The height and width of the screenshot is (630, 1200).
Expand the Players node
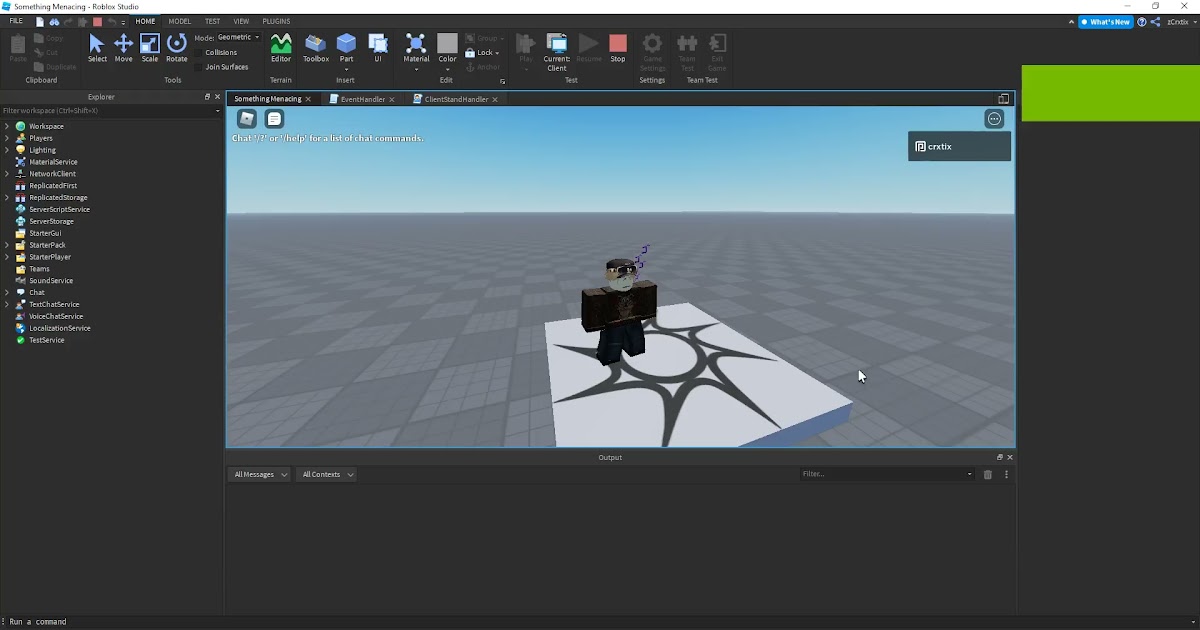pos(7,138)
